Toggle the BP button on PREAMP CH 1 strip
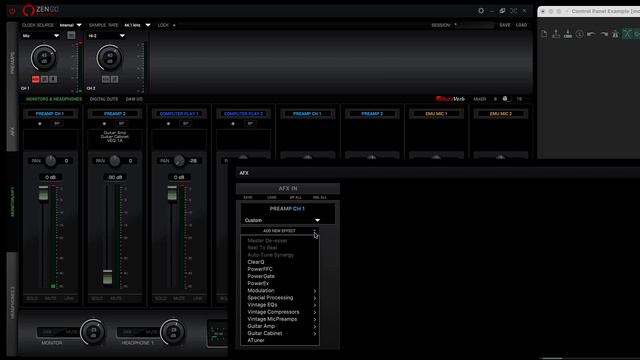Image resolution: width=640 pixels, height=360 pixels. point(57,123)
